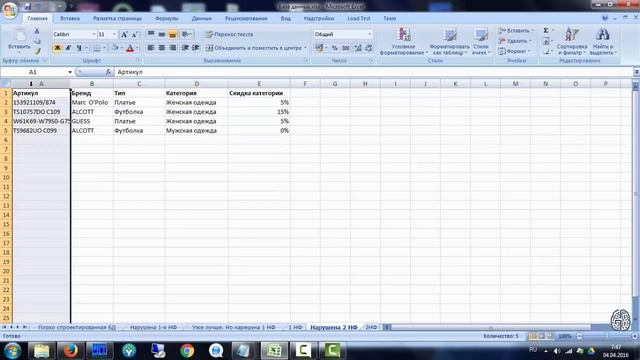
Task: Open Firefox from the Windows taskbar
Action: pyautogui.click(x=70, y=351)
